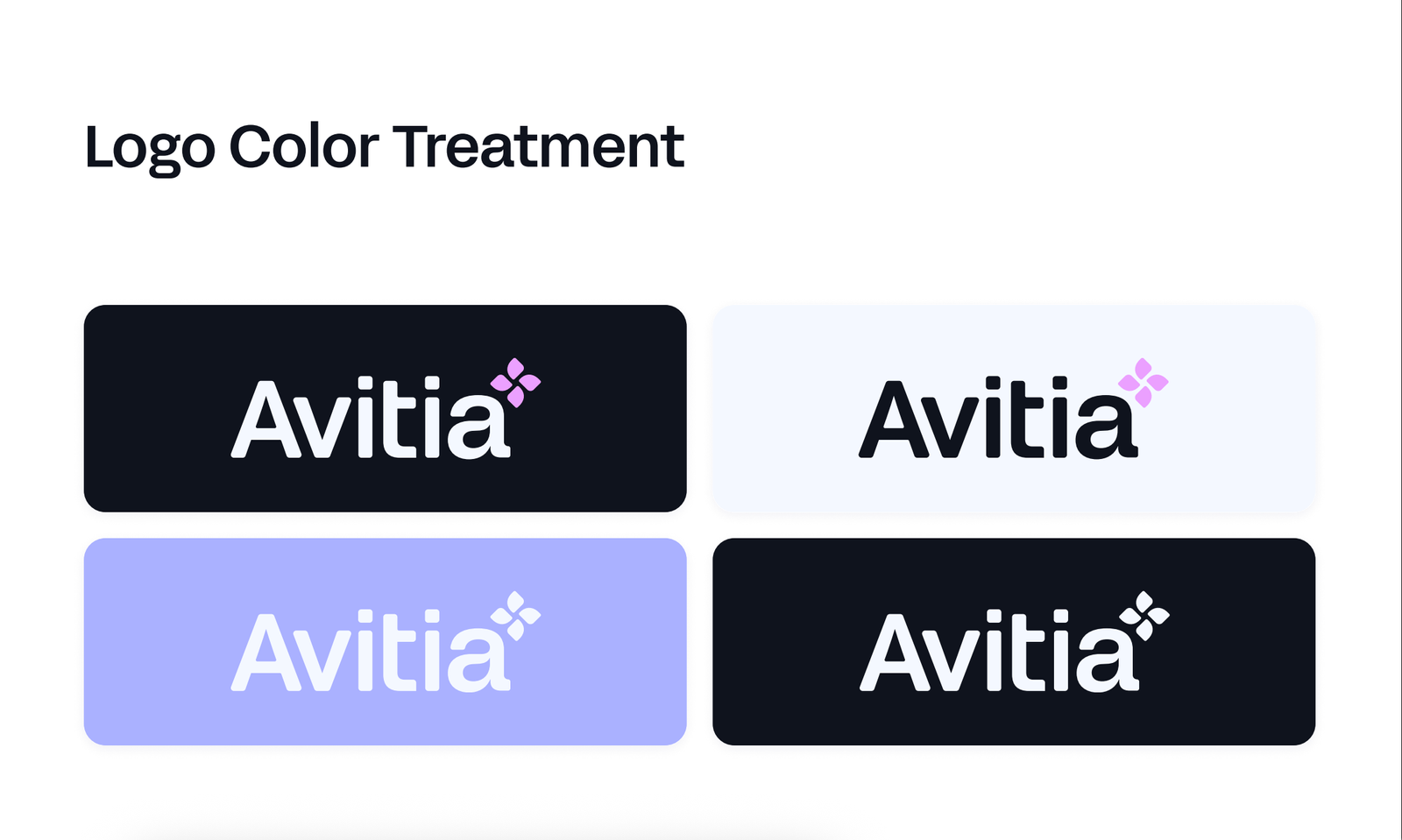The height and width of the screenshot is (840, 1402).
Task: Click dark Avitia wordmark on light card
Action: (998, 418)
